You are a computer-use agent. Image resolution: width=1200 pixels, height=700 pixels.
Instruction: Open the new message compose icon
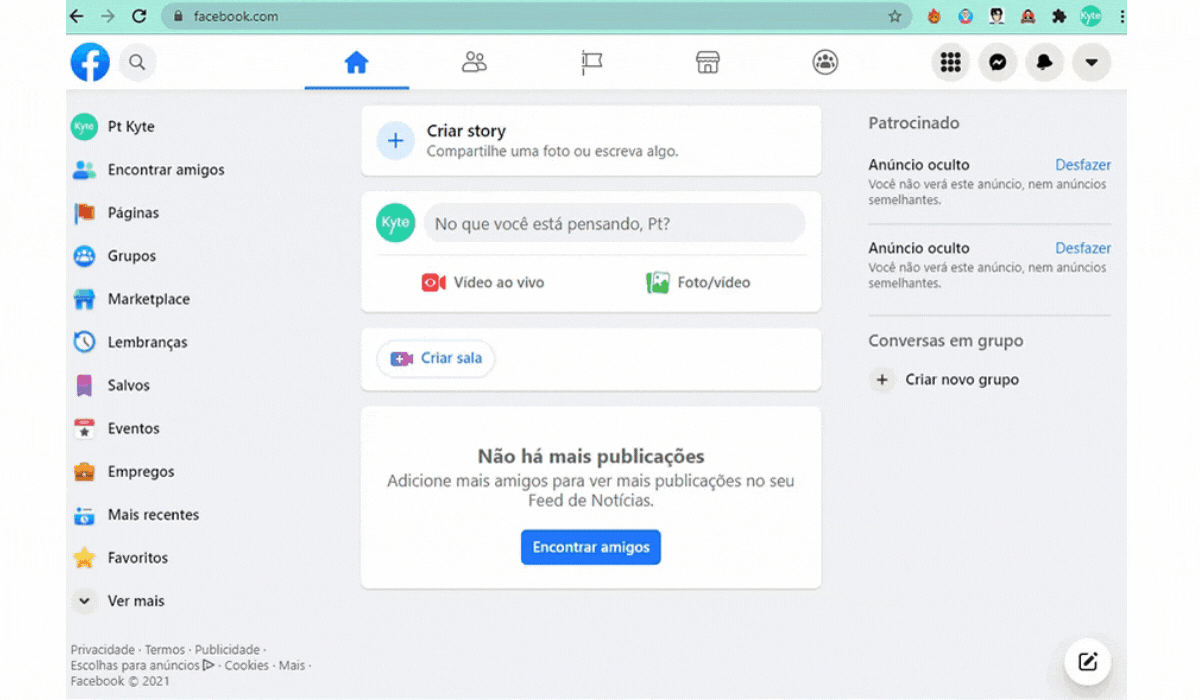[1087, 661]
